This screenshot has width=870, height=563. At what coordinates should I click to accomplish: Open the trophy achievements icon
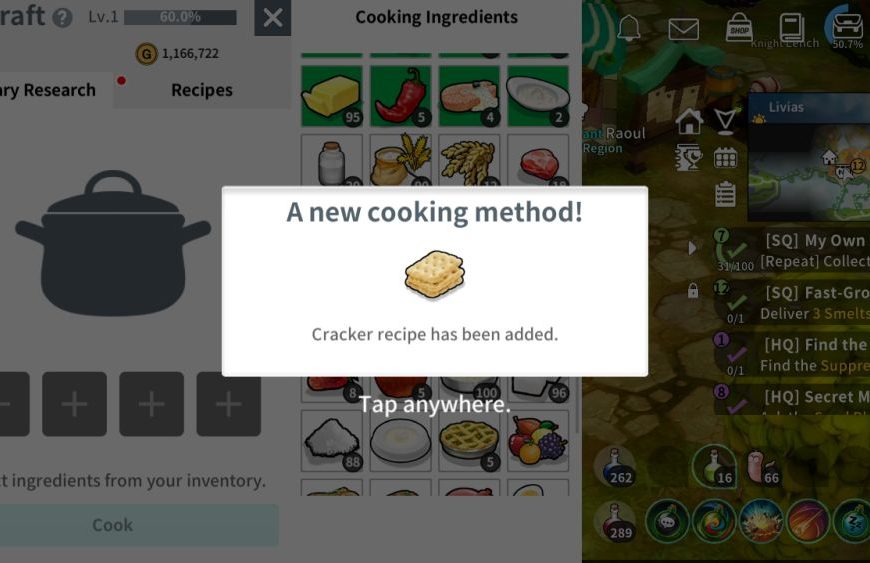689,158
